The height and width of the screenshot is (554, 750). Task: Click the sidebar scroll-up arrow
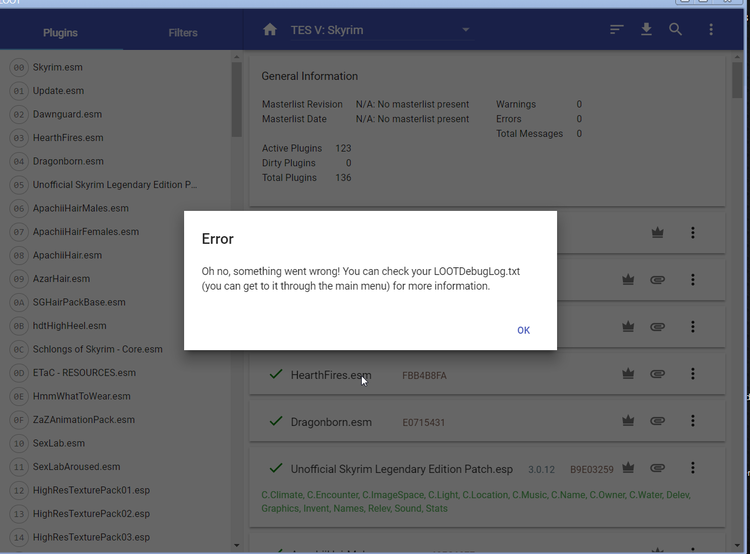click(237, 57)
